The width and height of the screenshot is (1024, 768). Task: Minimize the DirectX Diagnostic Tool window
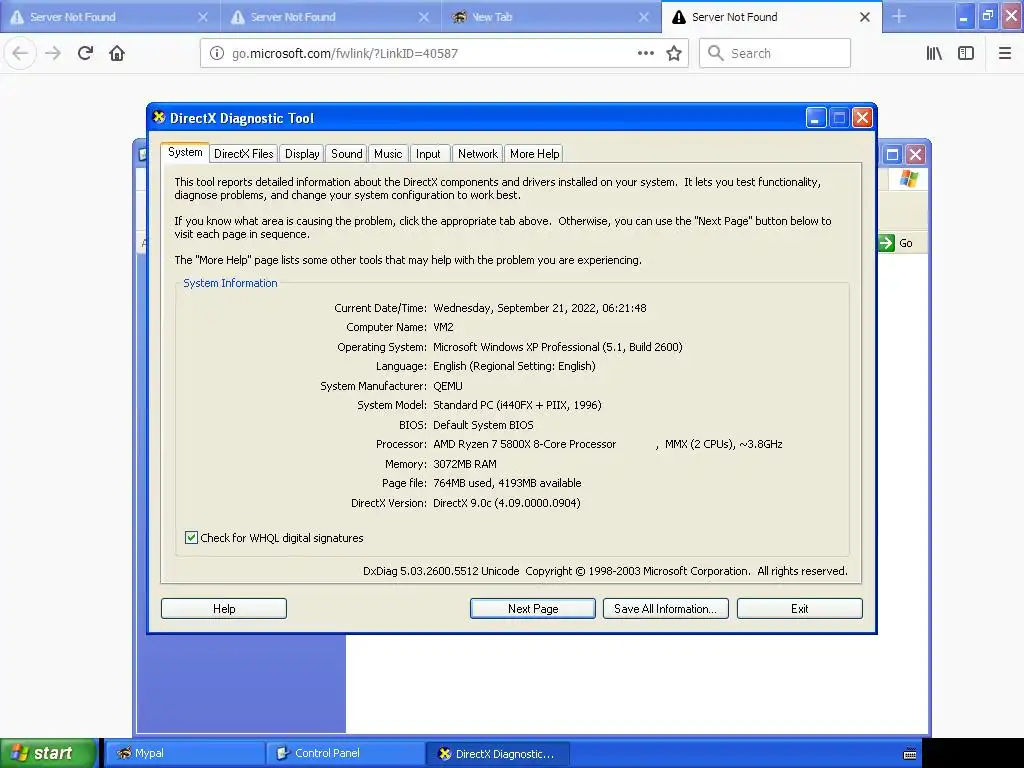click(816, 118)
